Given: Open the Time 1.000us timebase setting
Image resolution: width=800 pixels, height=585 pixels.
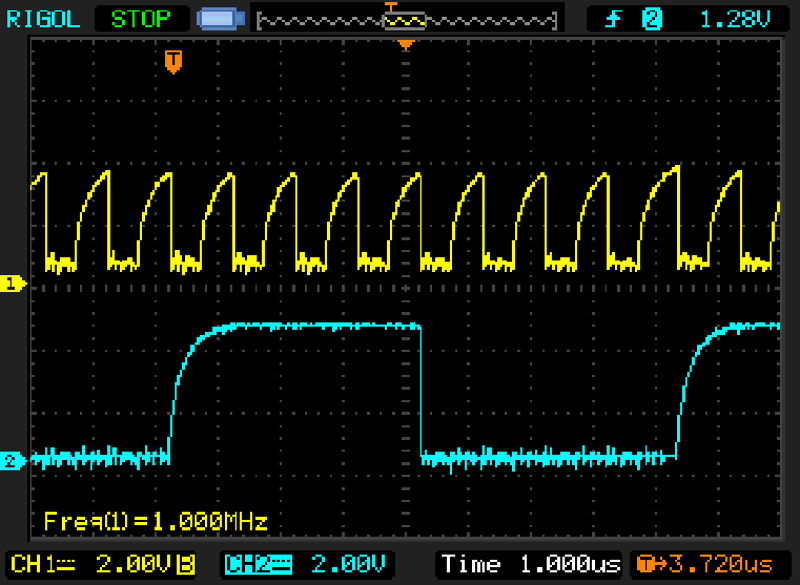Looking at the screenshot, I should [530, 564].
